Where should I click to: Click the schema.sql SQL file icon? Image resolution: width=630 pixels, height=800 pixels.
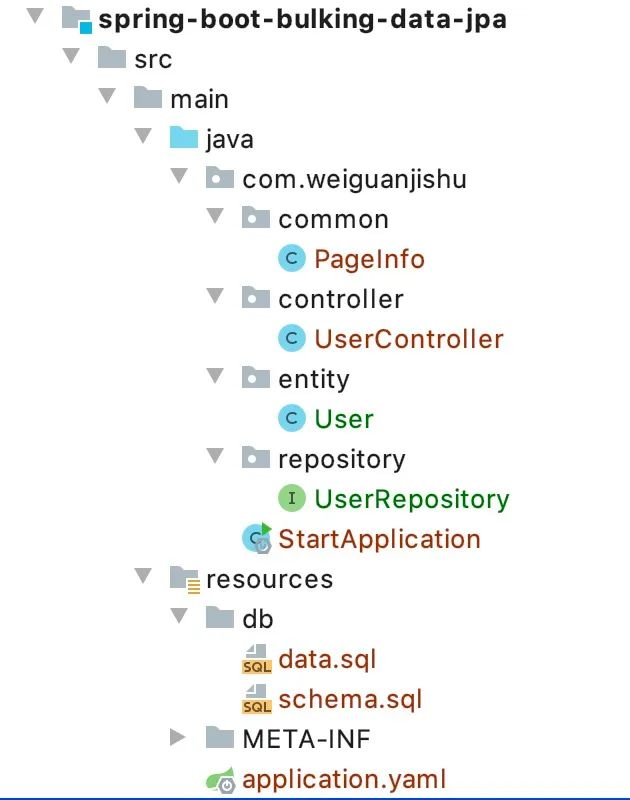coord(257,699)
